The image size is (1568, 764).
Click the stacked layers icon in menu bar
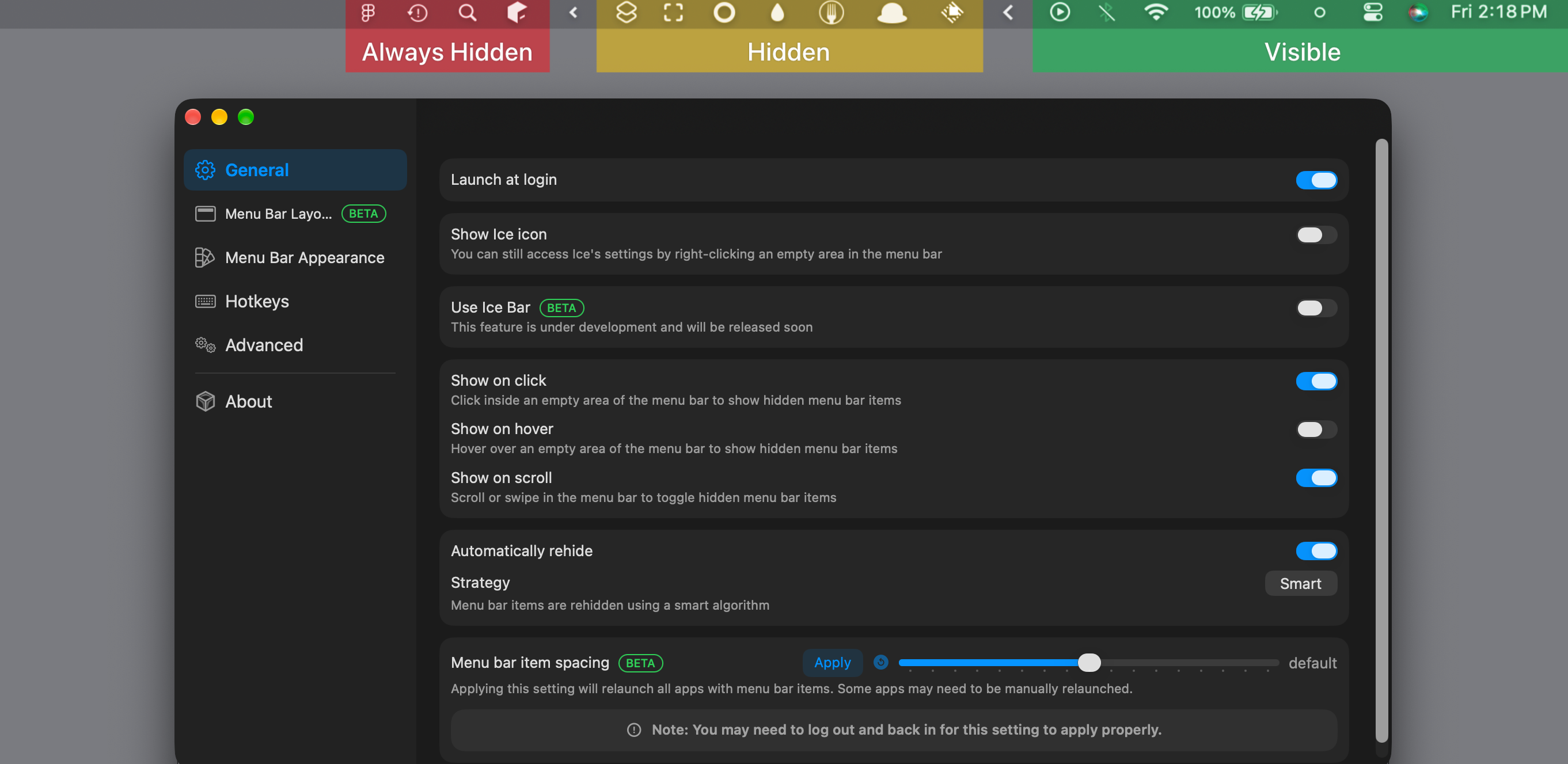(x=627, y=12)
